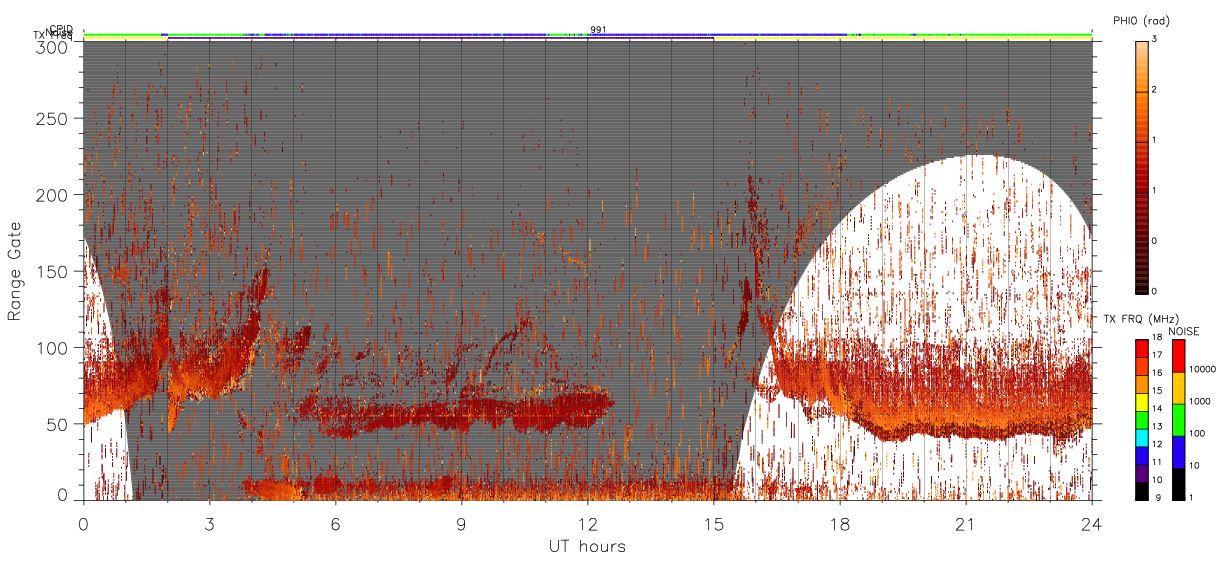Click the lightest top band of PHI0 colorbar
Viewport: 1228px width, 567px height.
tap(1142, 45)
